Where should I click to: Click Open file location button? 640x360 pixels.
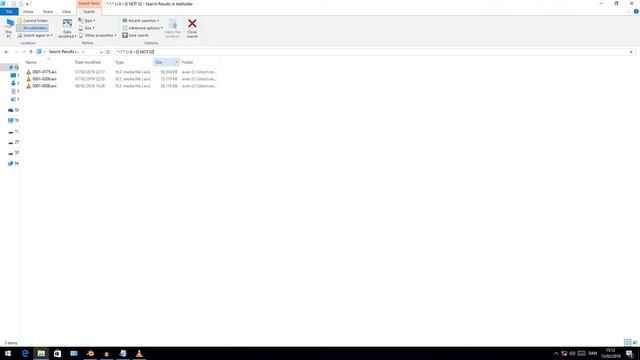(x=173, y=28)
